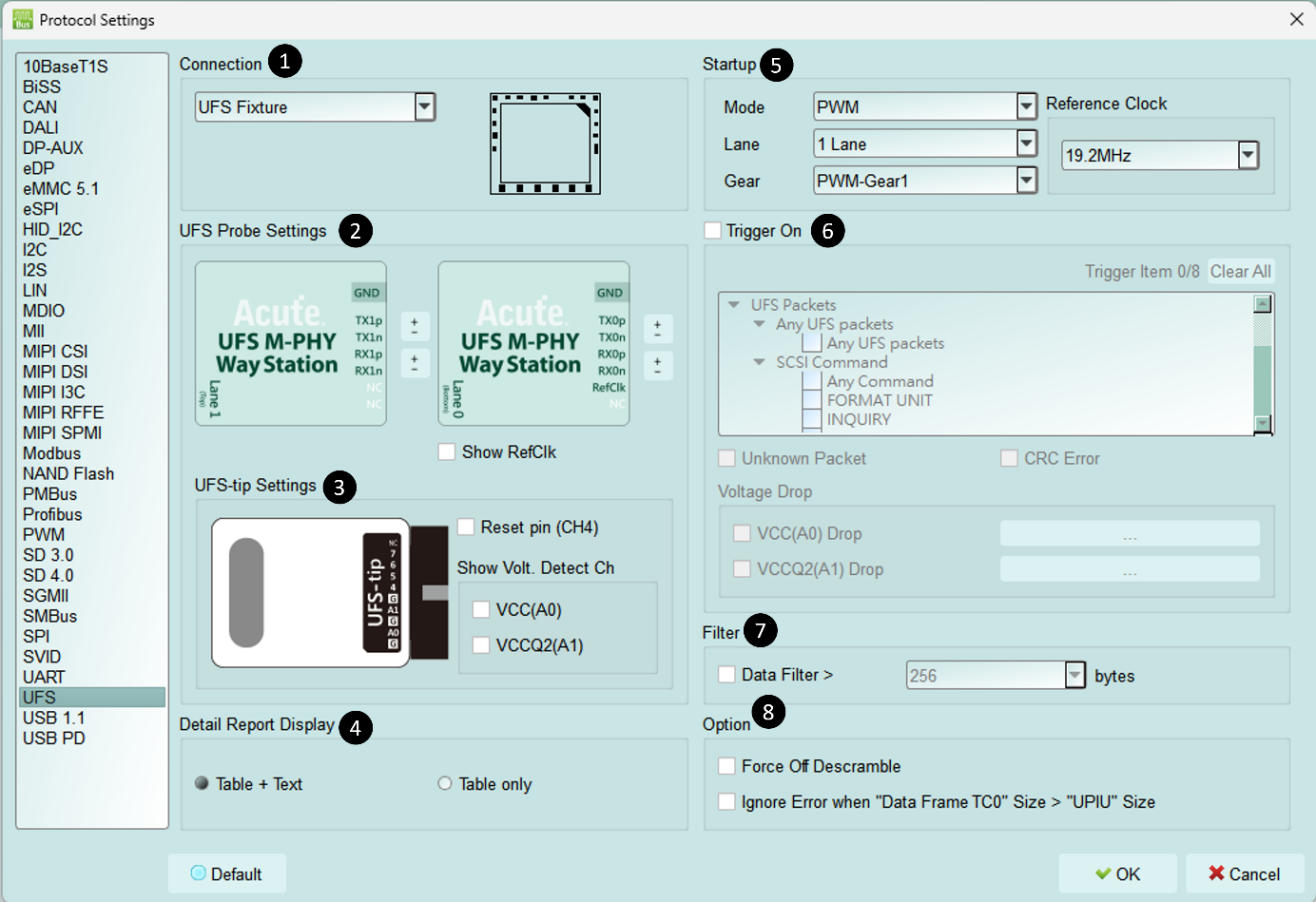Enable the Data Filter checkbox

pos(726,674)
